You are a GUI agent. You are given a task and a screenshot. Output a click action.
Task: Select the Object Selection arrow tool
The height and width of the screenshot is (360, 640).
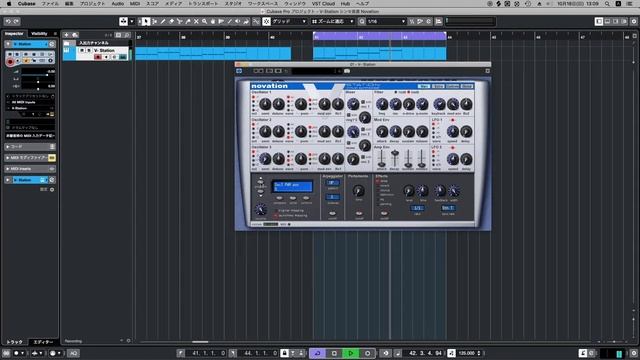(x=146, y=21)
